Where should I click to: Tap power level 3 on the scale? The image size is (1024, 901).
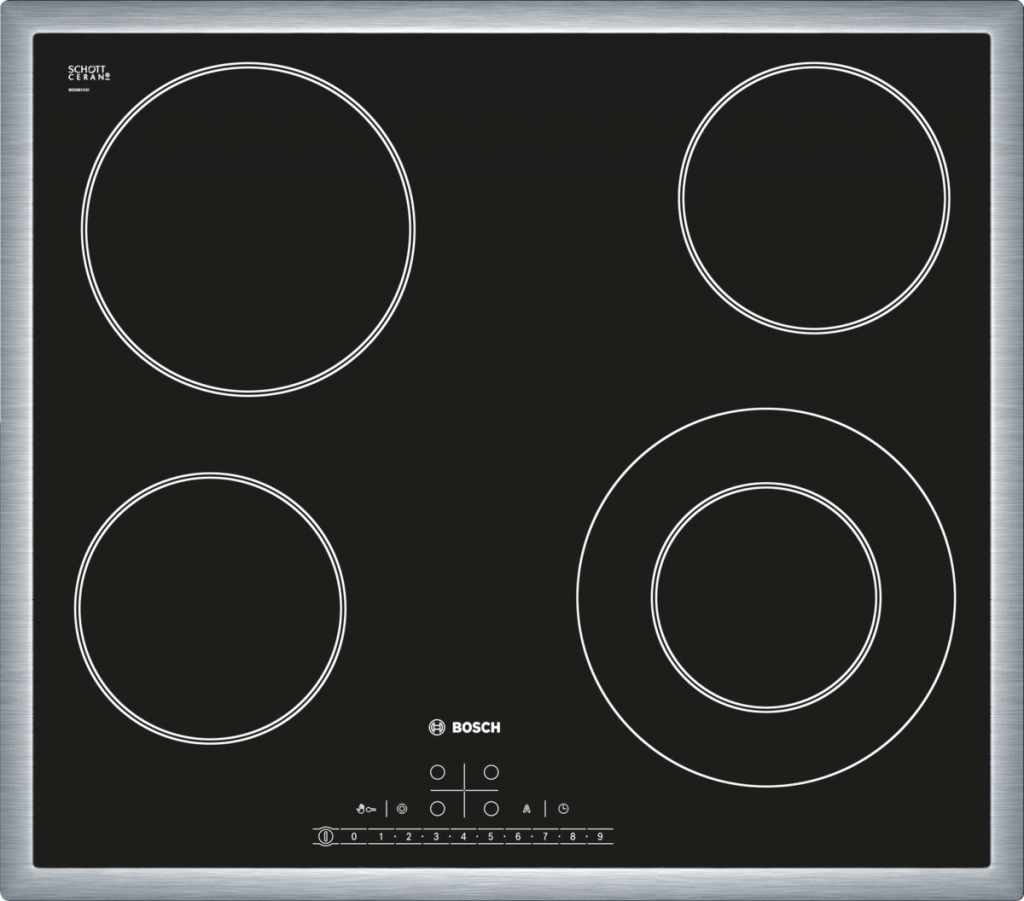(436, 836)
